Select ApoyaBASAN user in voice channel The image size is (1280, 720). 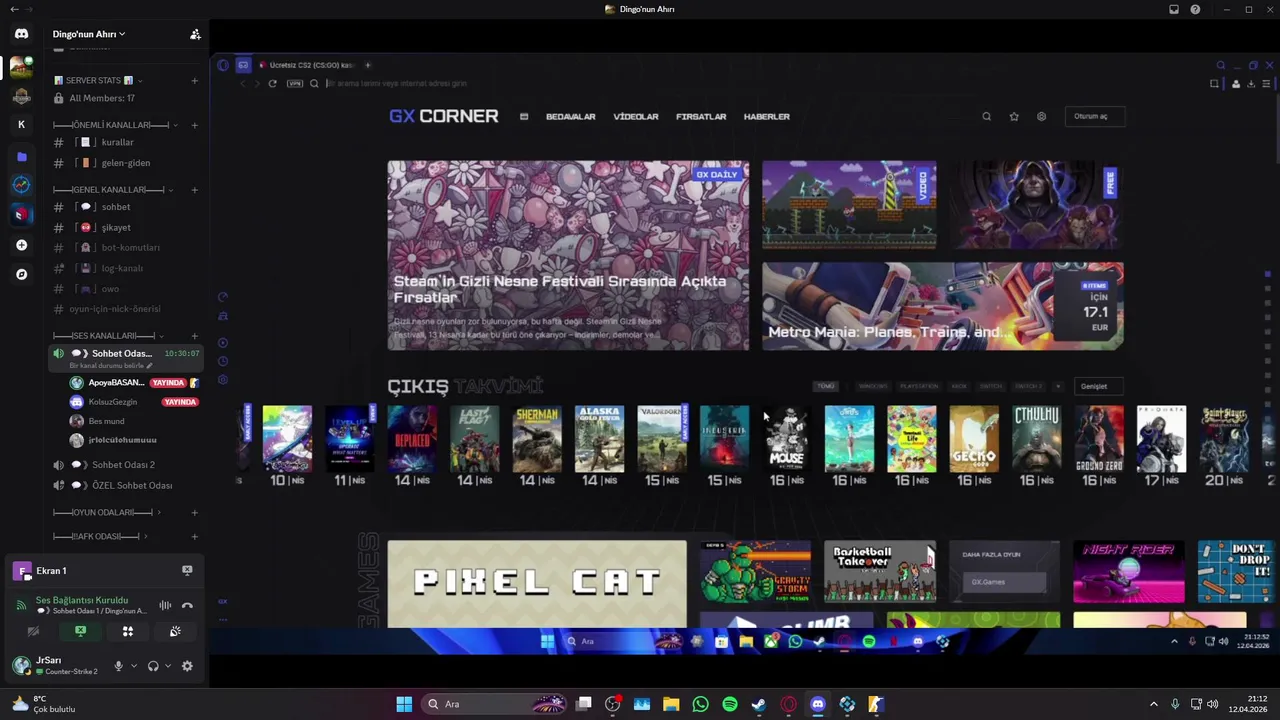(x=134, y=383)
